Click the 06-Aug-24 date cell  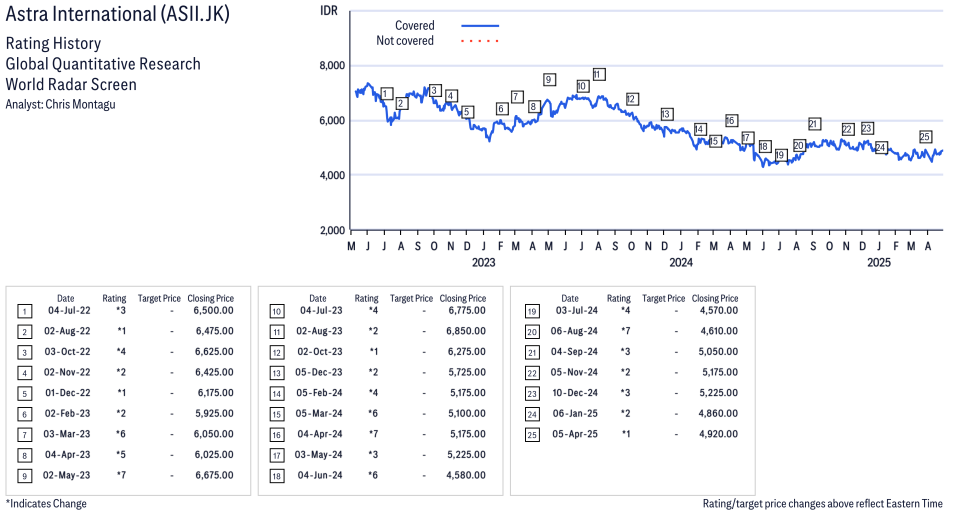click(x=574, y=331)
